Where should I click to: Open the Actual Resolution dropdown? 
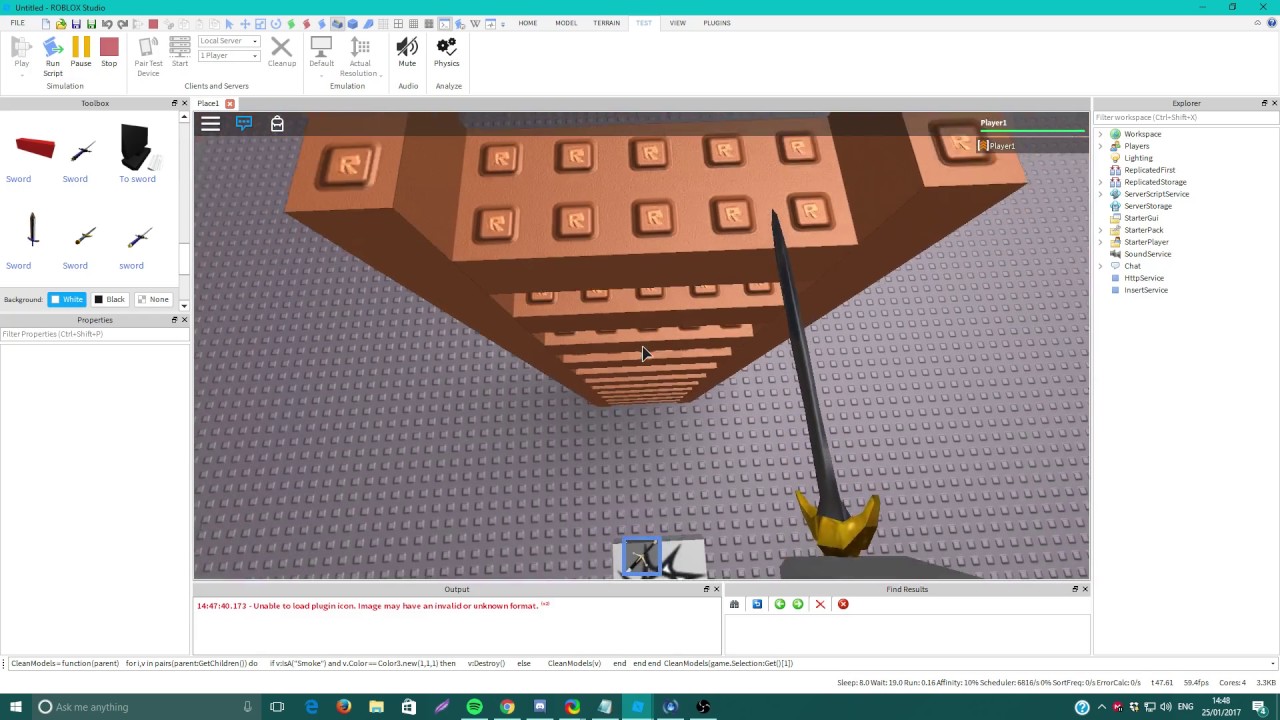360,56
